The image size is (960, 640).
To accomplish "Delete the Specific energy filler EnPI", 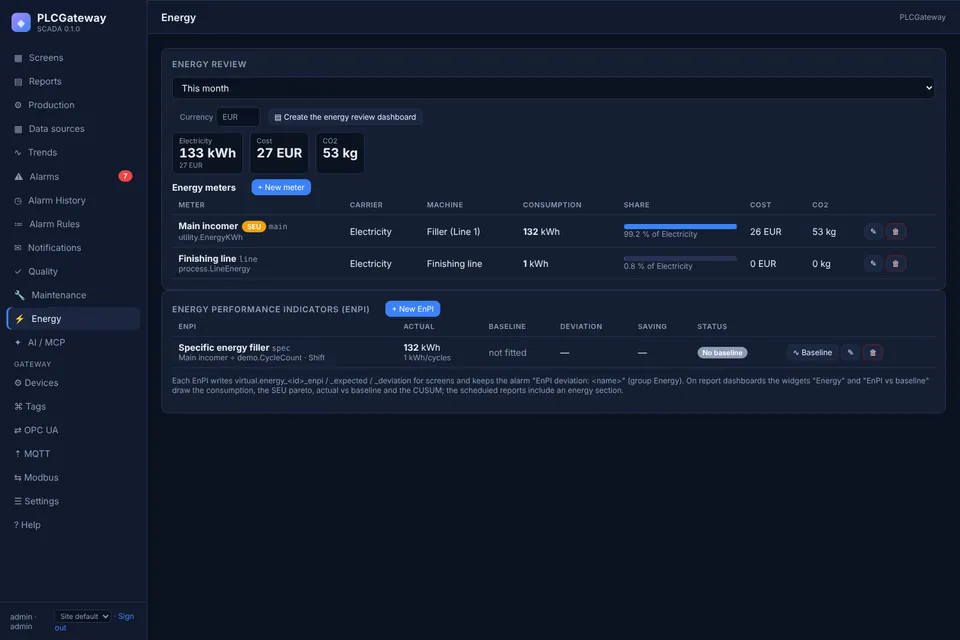I will 873,352.
